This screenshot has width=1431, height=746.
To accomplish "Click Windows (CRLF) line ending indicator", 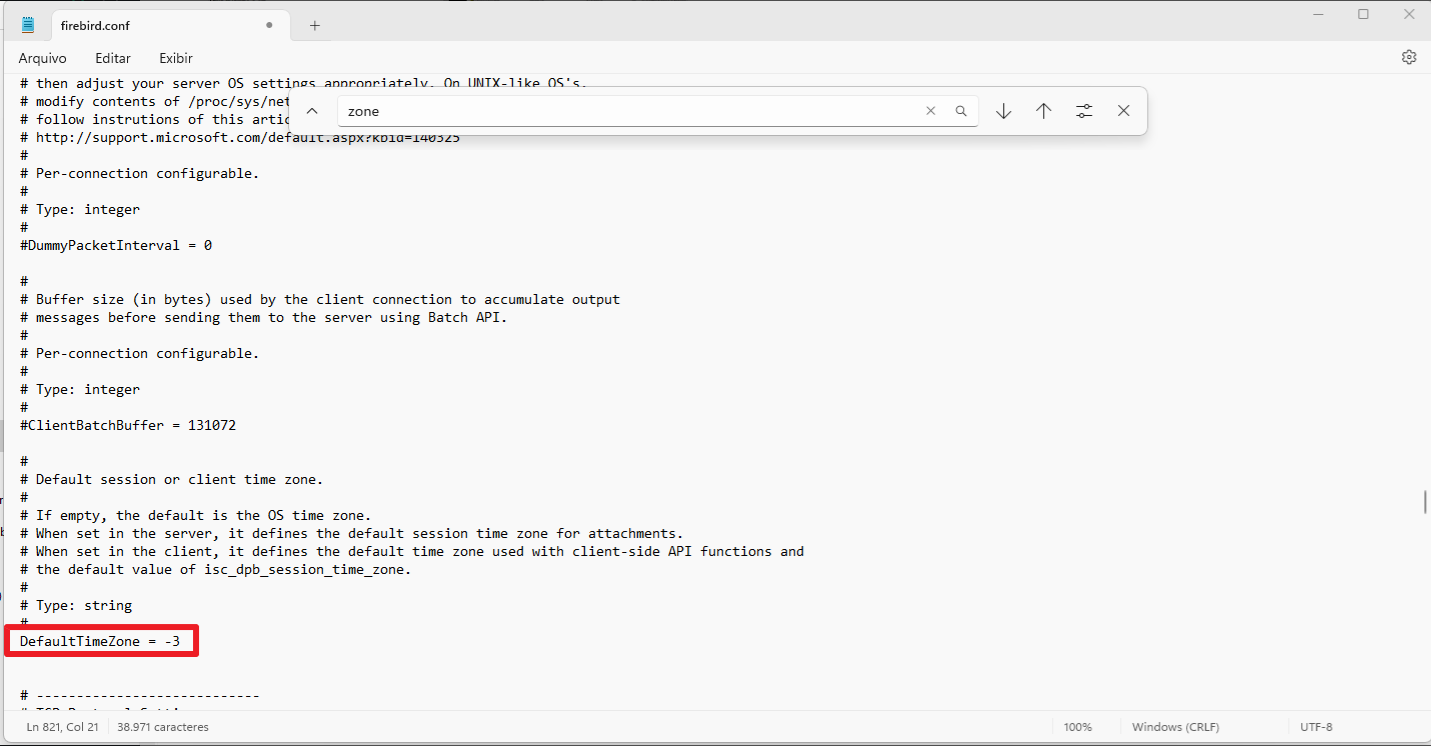I will point(1176,727).
